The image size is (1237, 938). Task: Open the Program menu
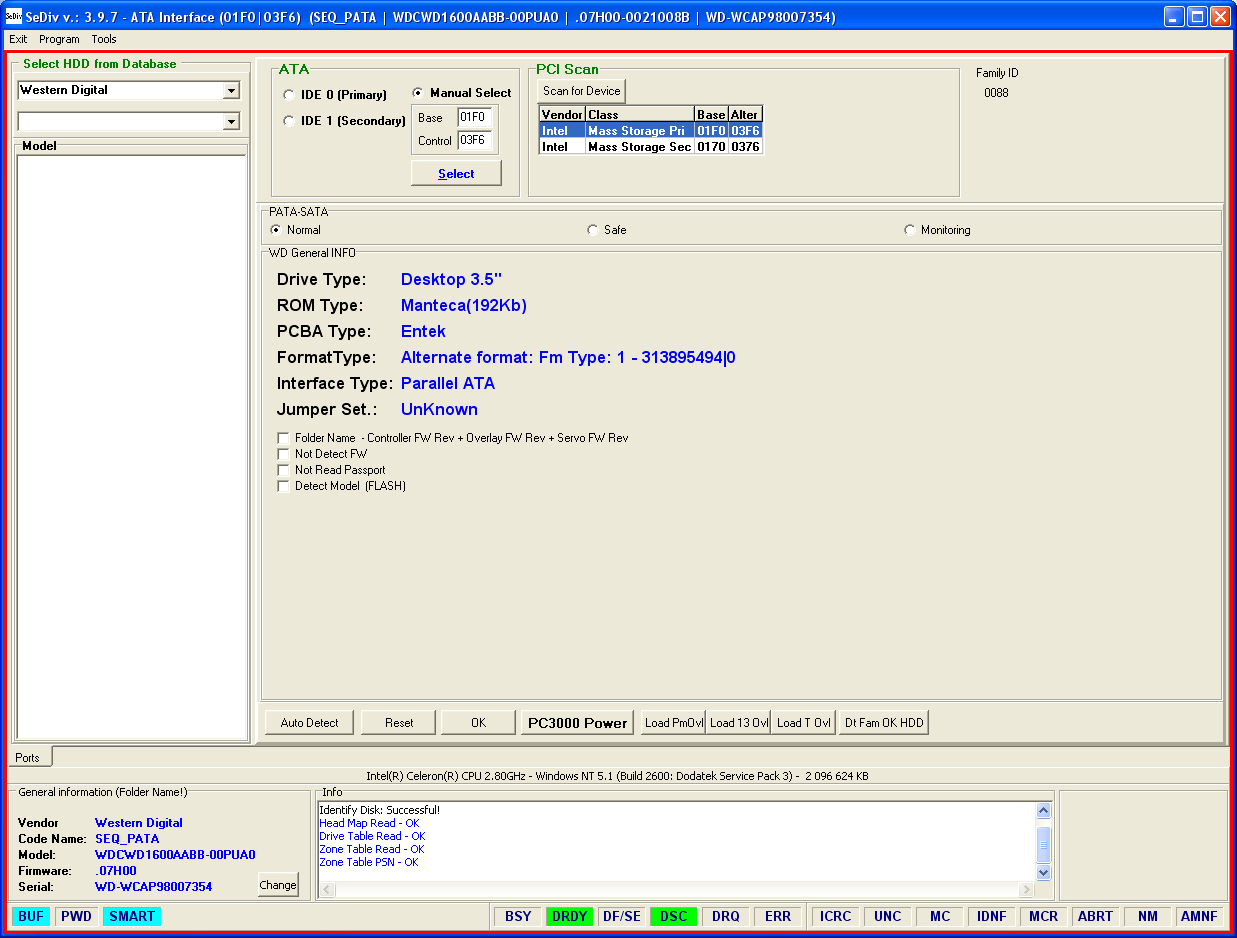[60, 39]
